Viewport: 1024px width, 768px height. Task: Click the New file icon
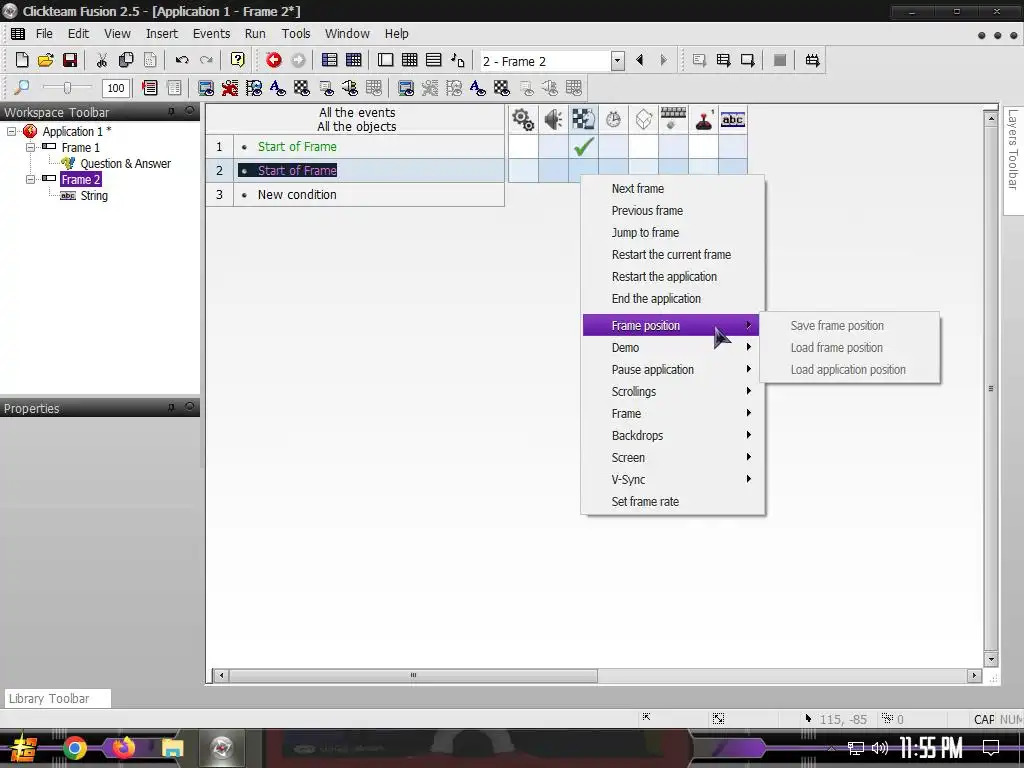coord(22,61)
